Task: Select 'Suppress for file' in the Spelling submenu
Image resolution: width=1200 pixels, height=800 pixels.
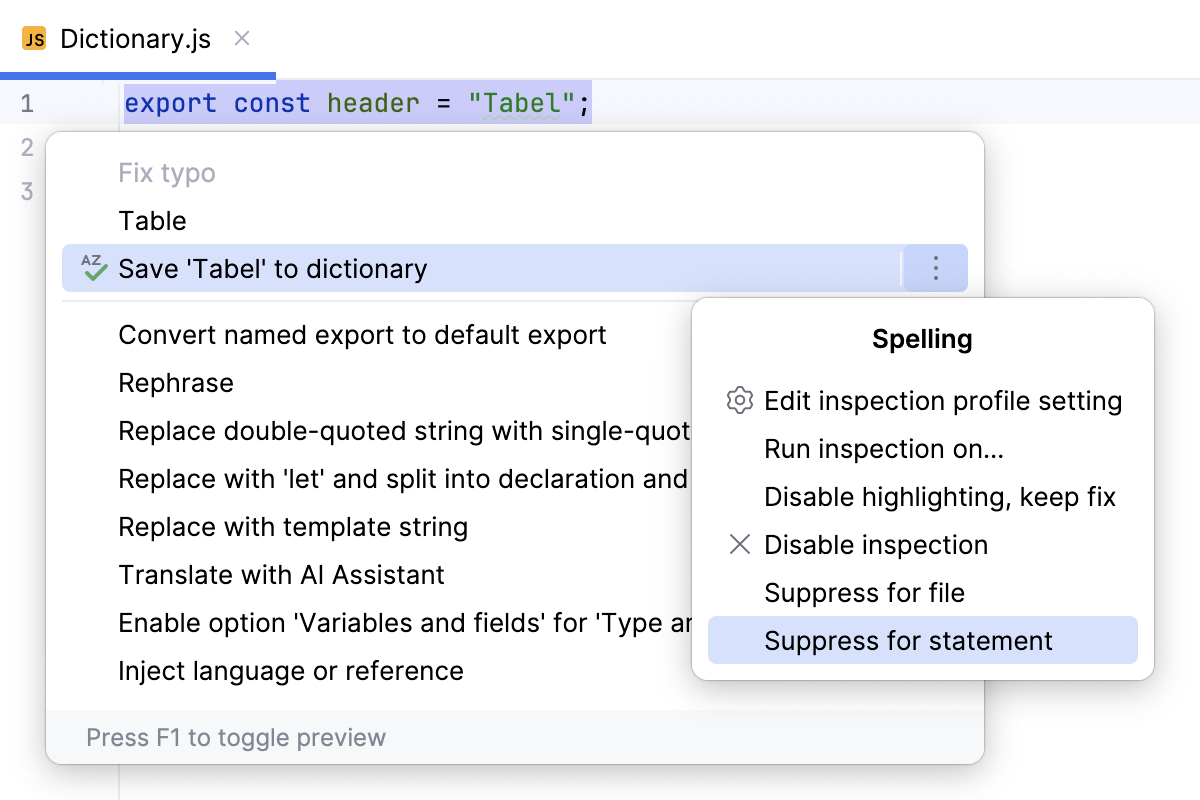Action: (x=864, y=592)
